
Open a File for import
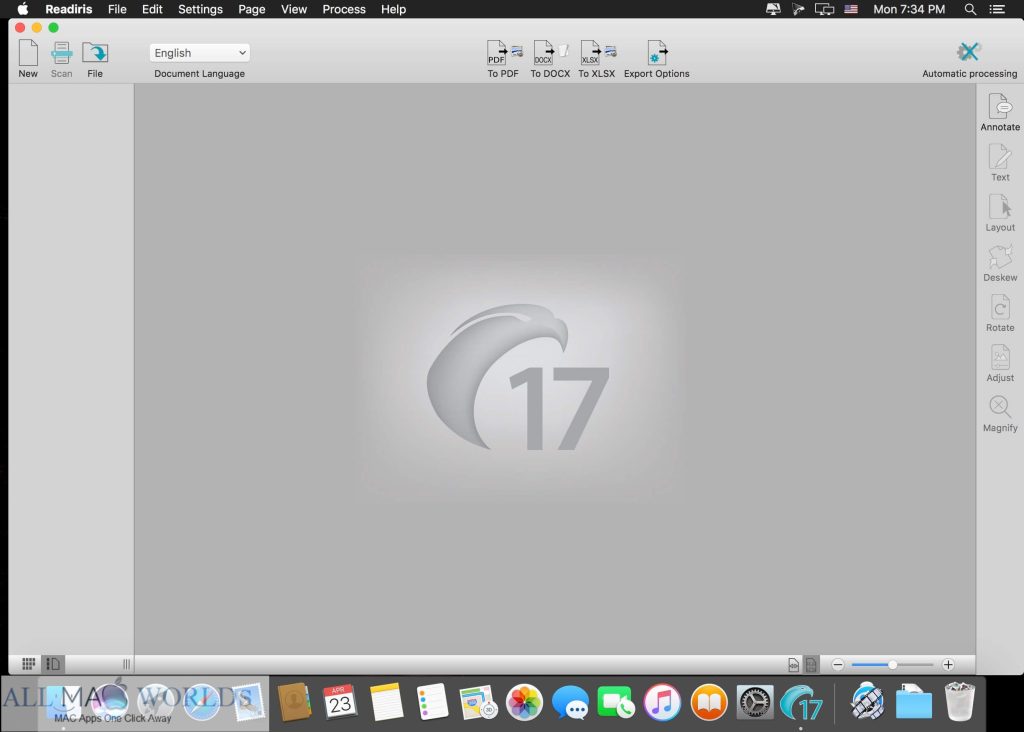coord(95,59)
